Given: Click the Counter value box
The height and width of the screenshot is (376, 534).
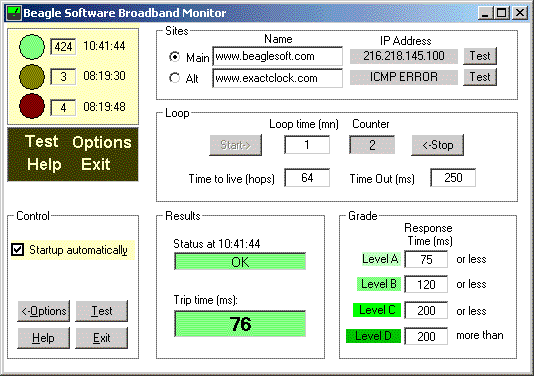Looking at the screenshot, I should click(372, 145).
